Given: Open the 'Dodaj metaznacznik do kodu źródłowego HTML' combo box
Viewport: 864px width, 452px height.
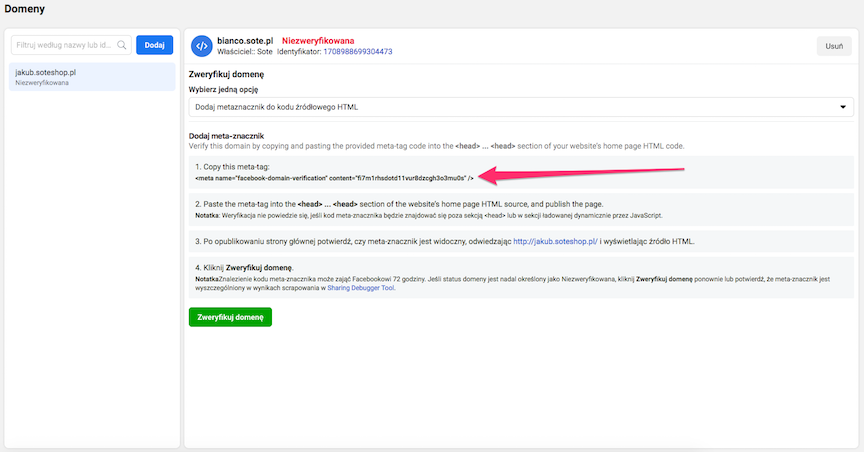Looking at the screenshot, I should (x=520, y=106).
